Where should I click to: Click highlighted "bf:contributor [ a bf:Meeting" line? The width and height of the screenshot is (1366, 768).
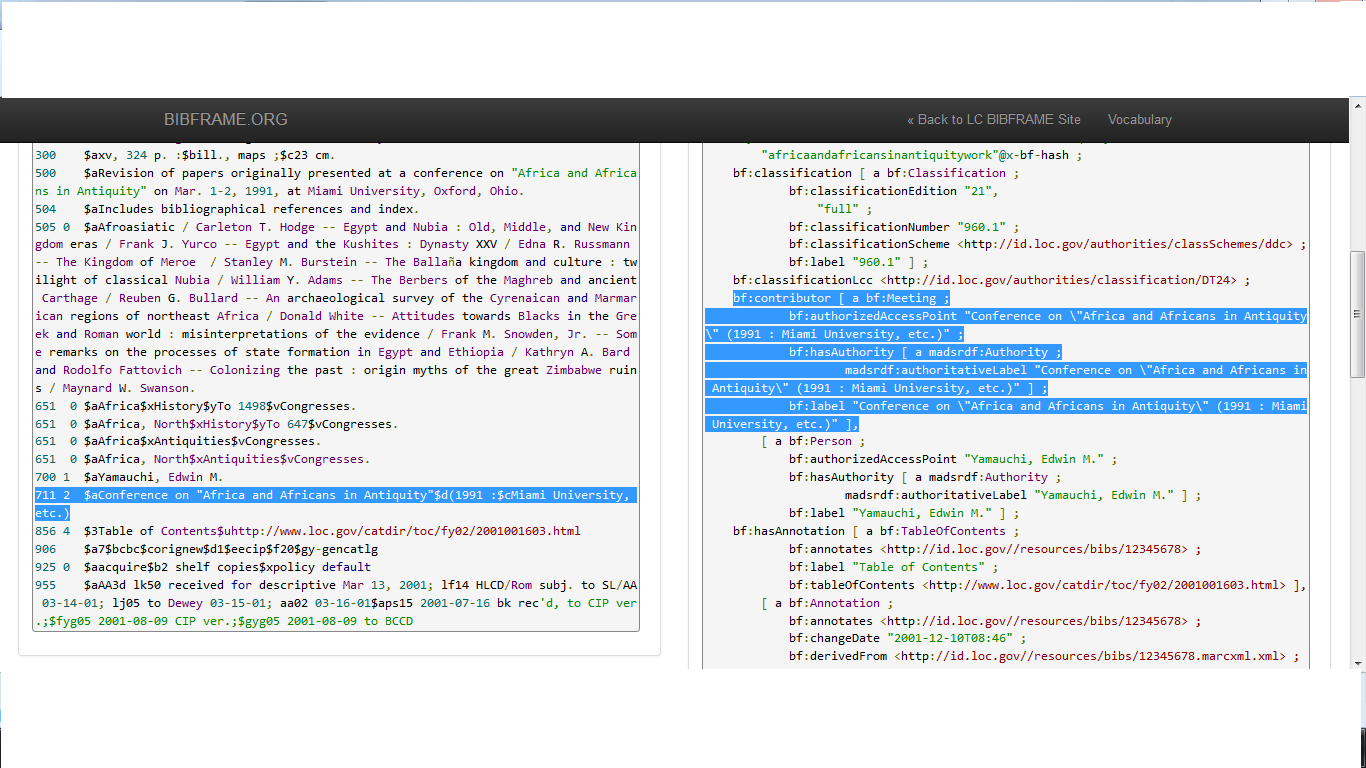(x=841, y=298)
